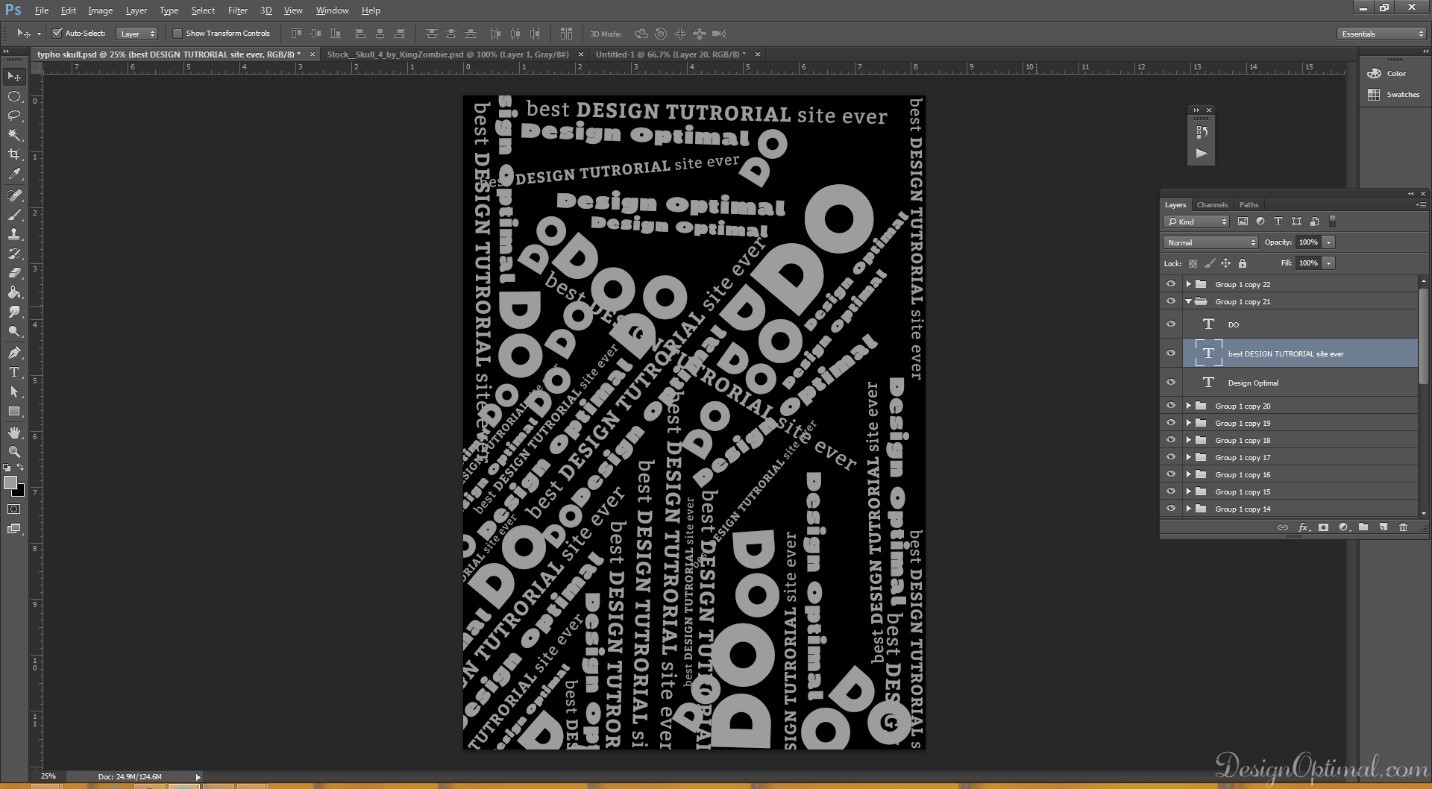Select the Elliptical Marquee tool
The height and width of the screenshot is (789, 1432).
(14, 96)
